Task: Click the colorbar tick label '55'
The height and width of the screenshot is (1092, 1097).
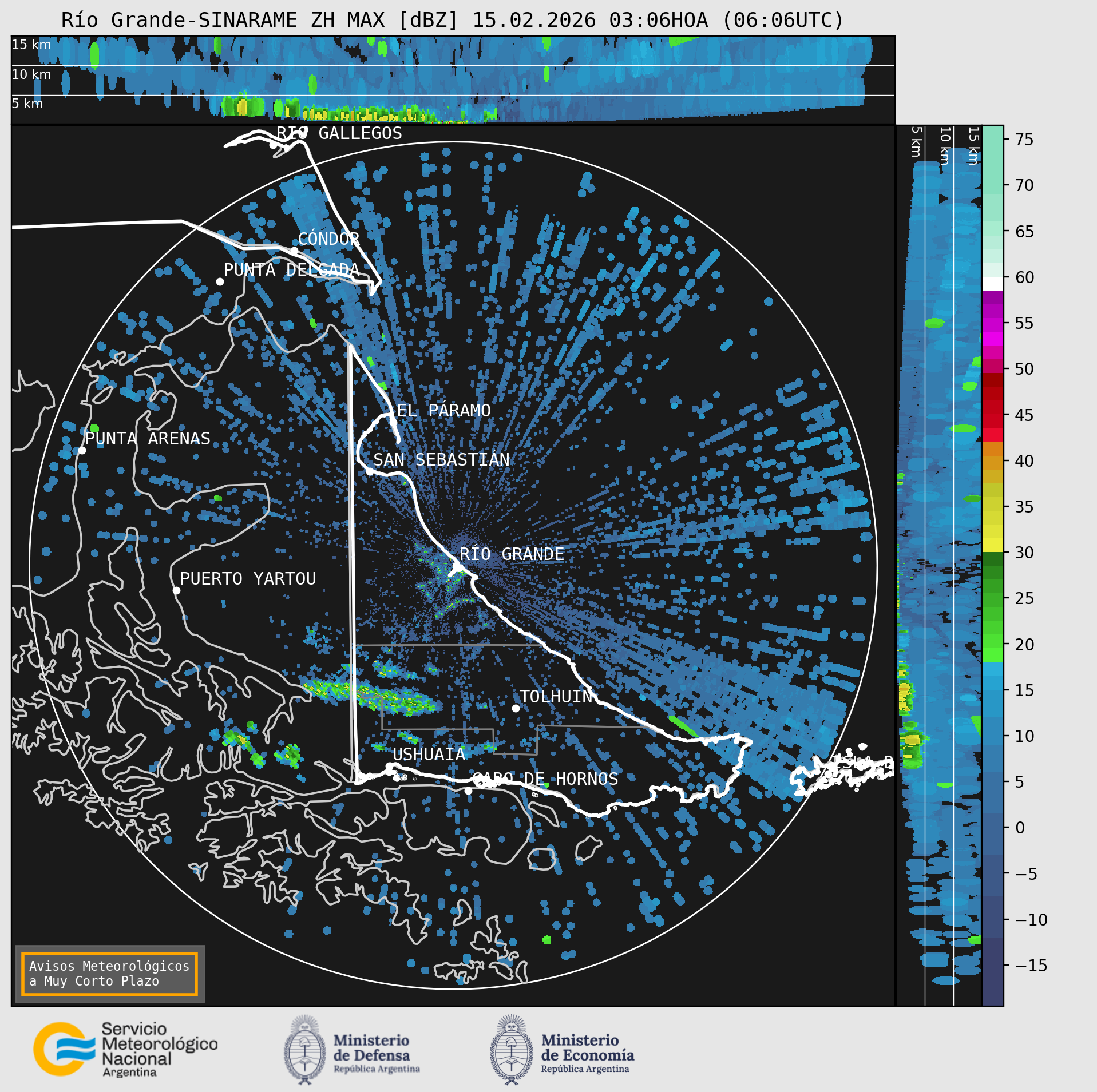Action: coord(1024,323)
